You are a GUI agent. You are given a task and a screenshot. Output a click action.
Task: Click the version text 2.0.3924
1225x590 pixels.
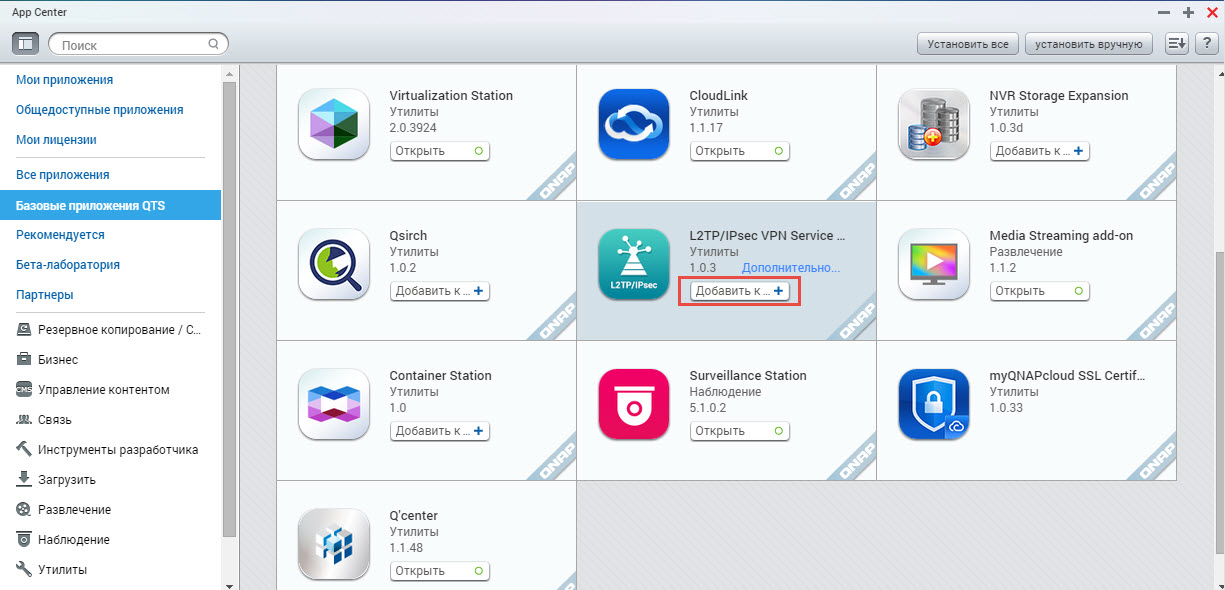(x=413, y=128)
